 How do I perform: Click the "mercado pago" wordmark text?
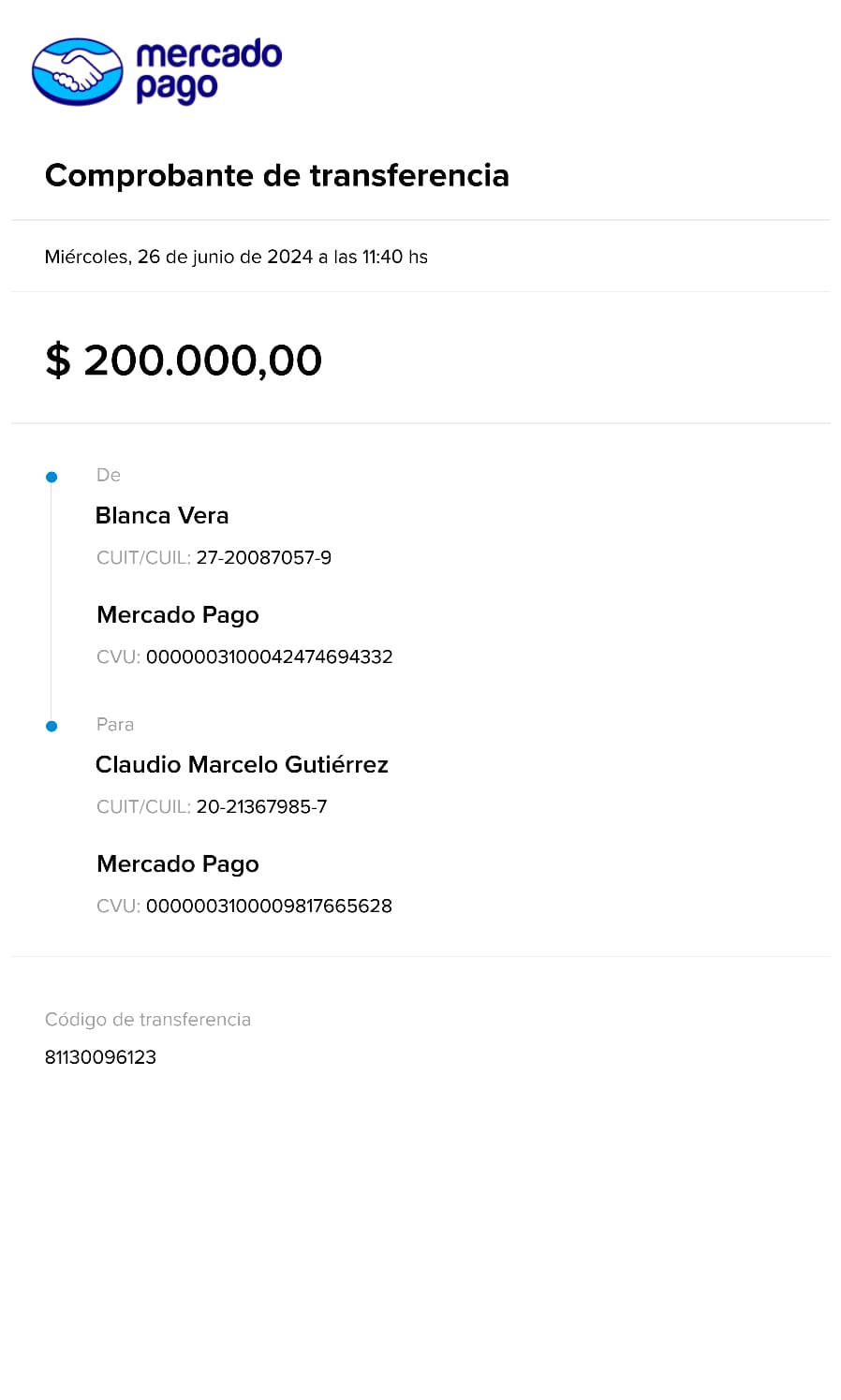pyautogui.click(x=208, y=70)
